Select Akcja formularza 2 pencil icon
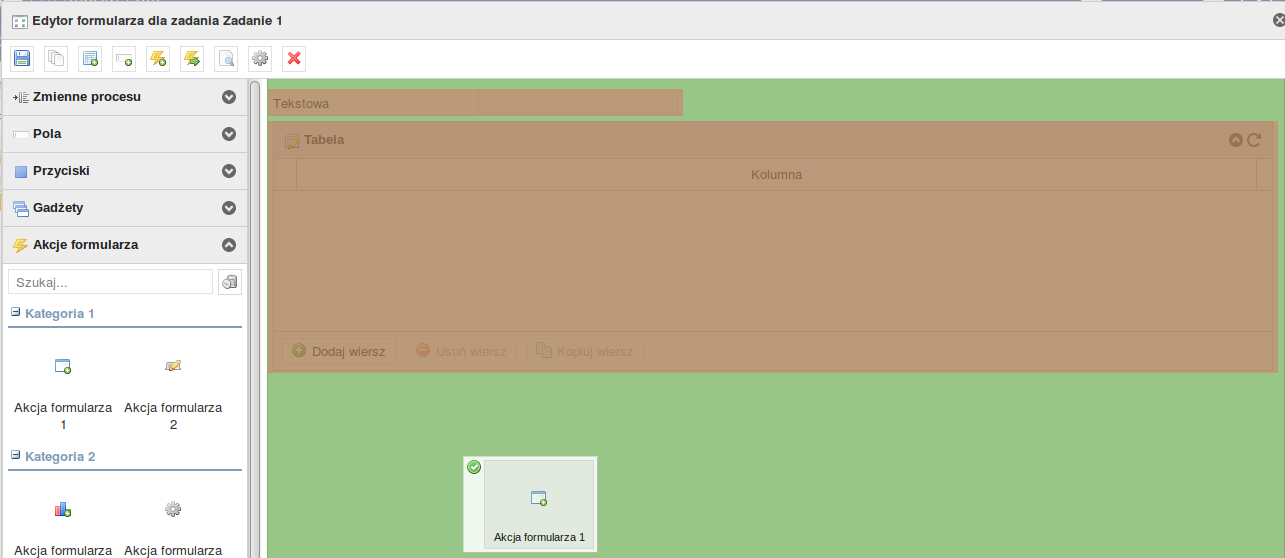 [173, 366]
